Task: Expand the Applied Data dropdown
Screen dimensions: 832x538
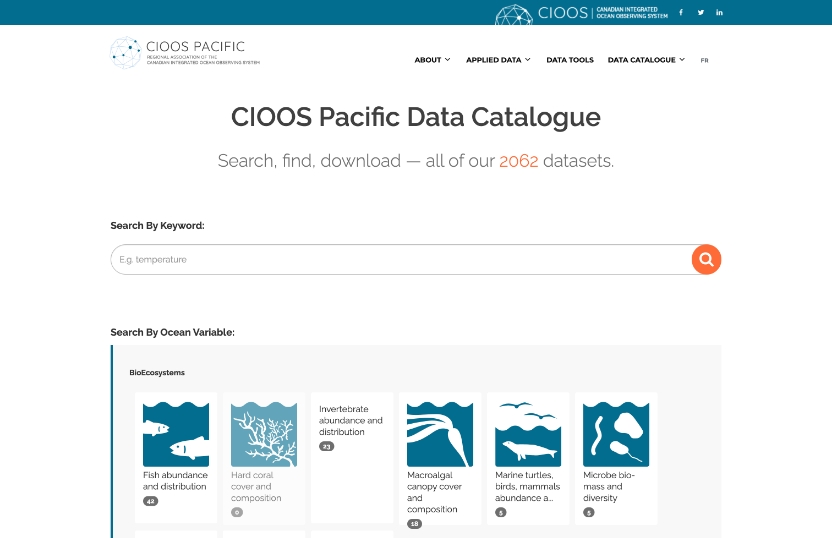Action: pos(498,60)
